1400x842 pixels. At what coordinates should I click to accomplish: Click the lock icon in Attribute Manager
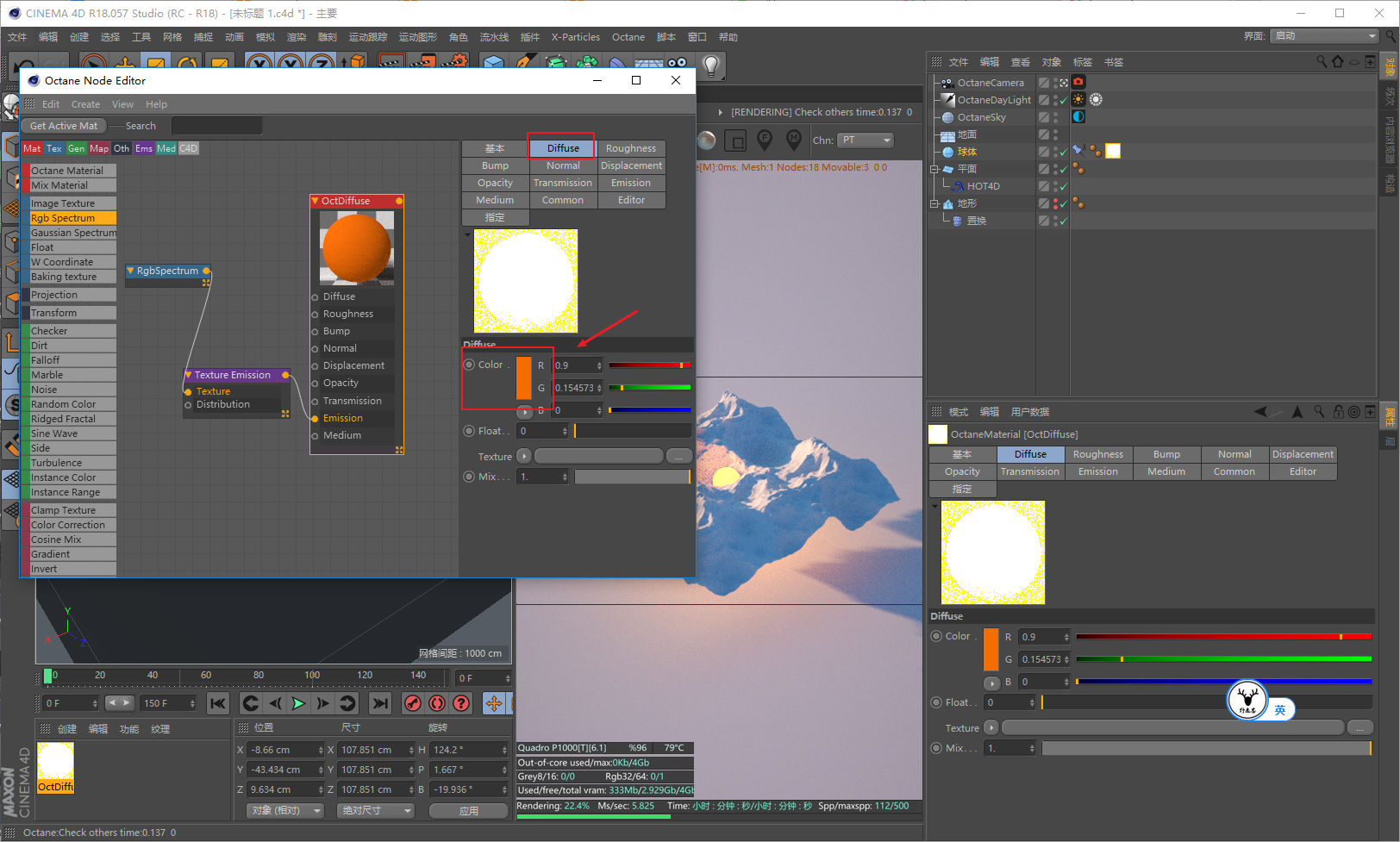1339,412
